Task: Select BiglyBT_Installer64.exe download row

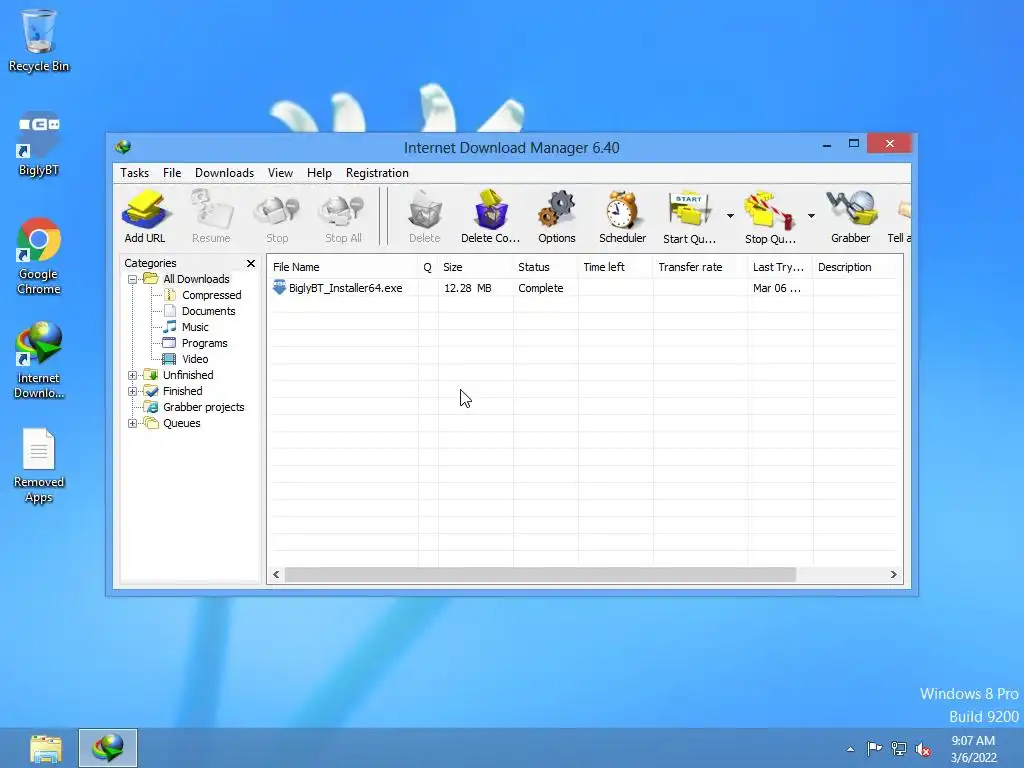Action: pos(584,288)
